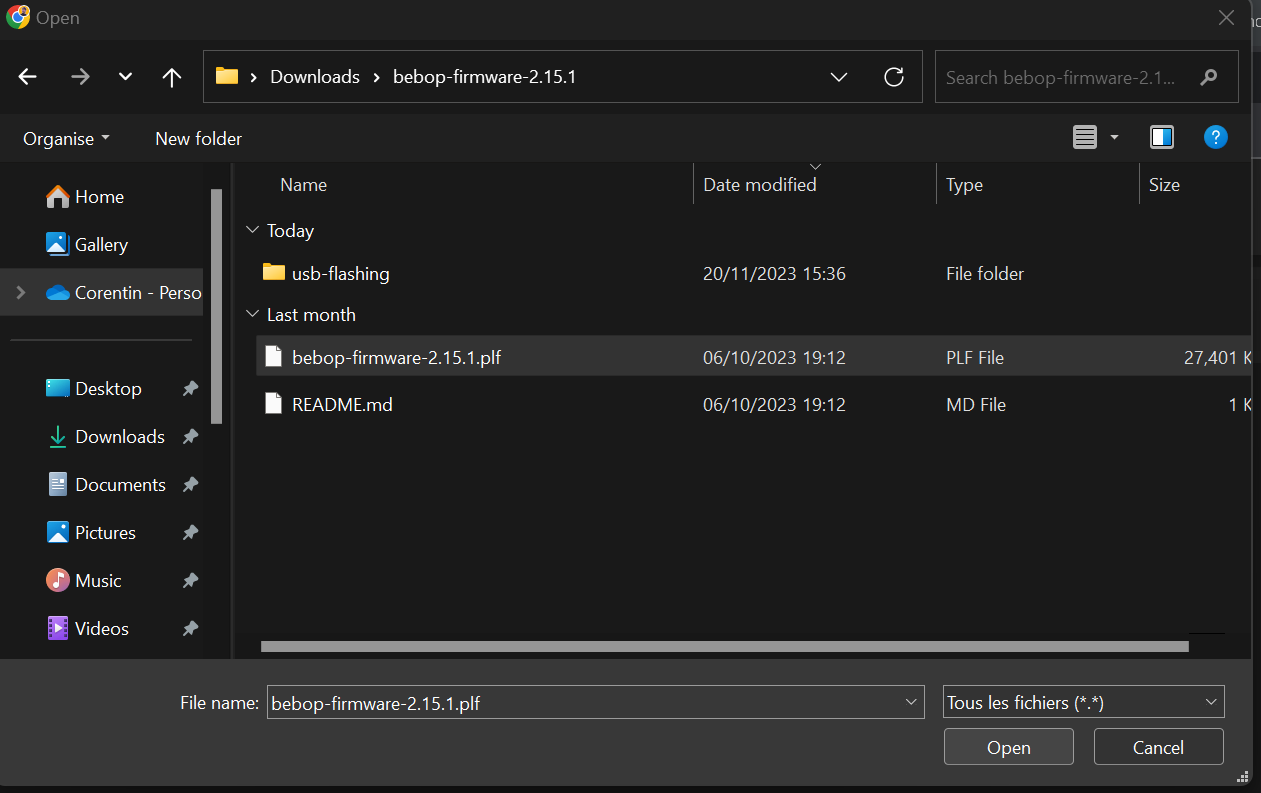Open the Organise menu
This screenshot has height=793, width=1261.
coord(65,138)
